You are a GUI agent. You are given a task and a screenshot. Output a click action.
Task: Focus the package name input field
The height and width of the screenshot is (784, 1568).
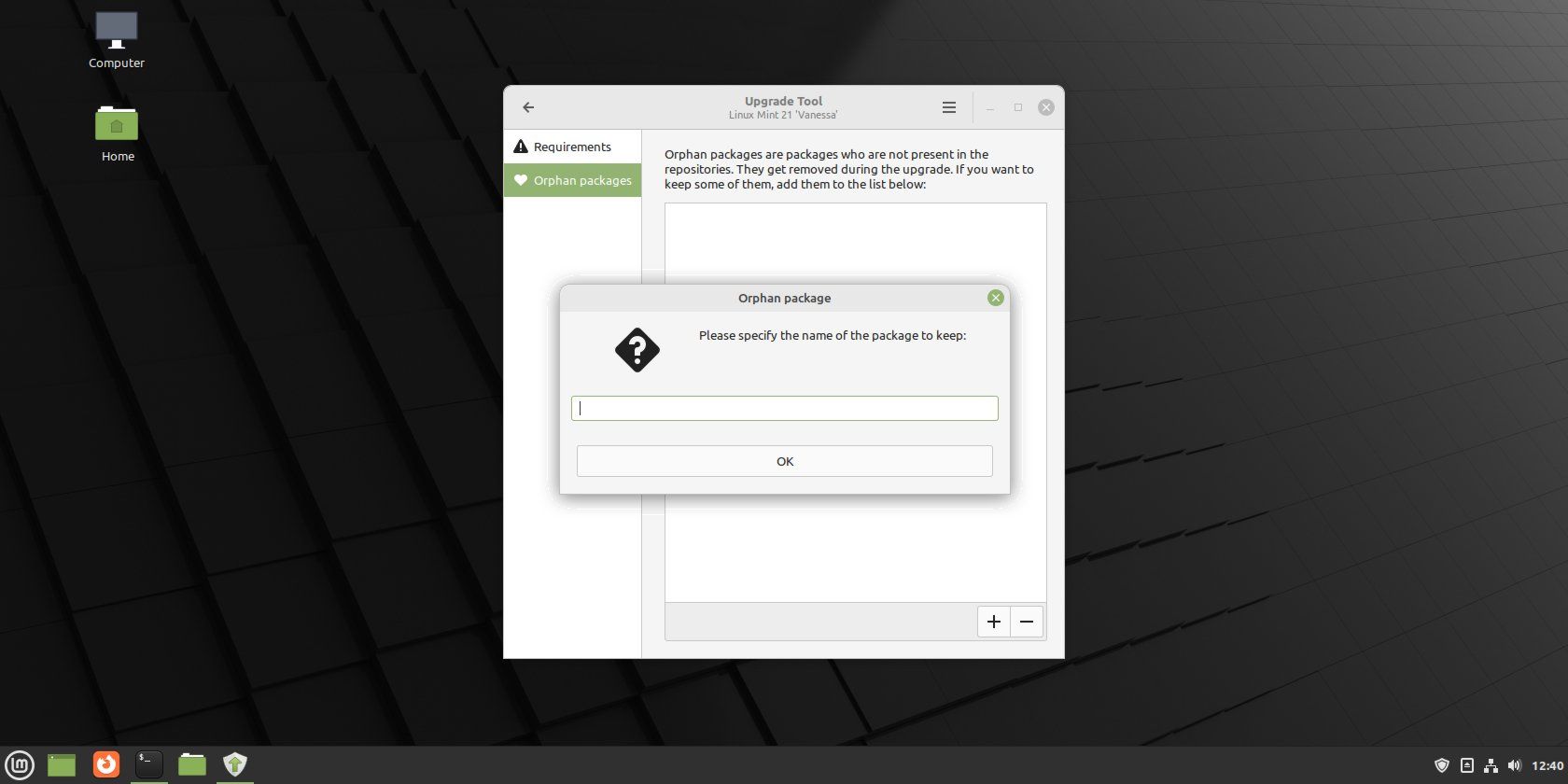tap(785, 408)
